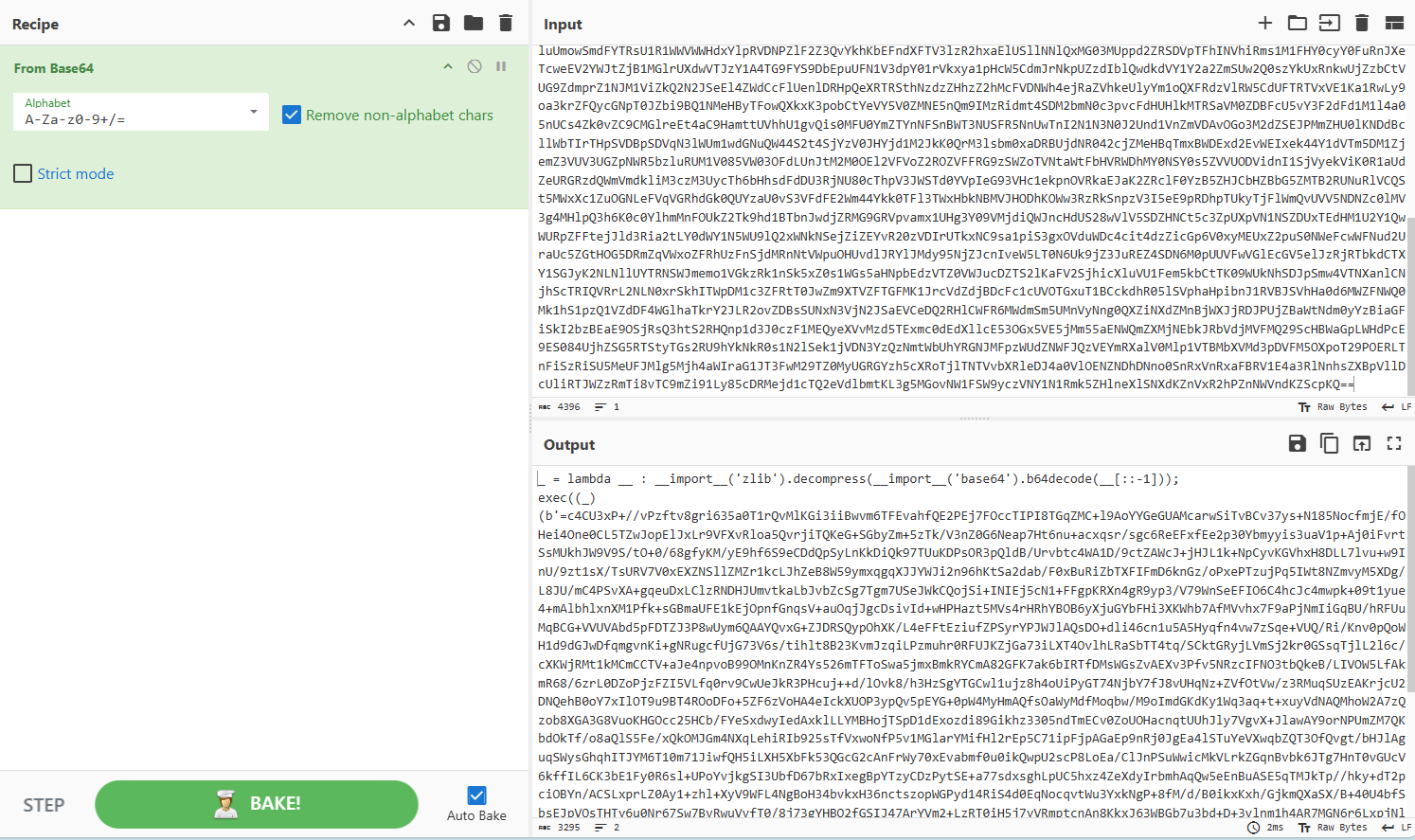
Task: Disable the From Base64 operation
Action: coord(475,67)
